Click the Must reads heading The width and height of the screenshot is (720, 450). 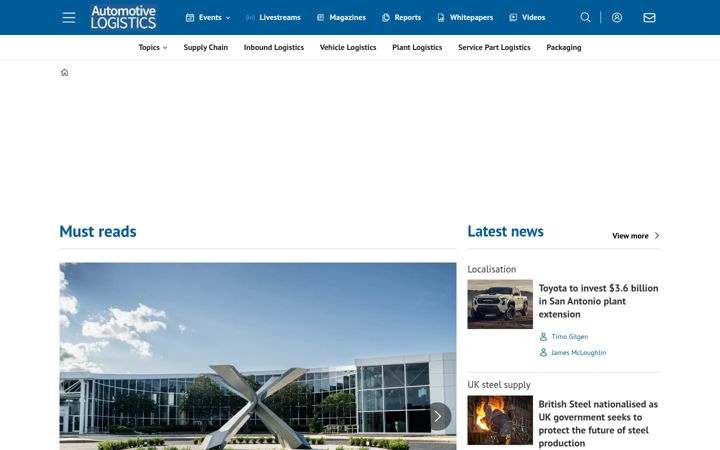tap(98, 231)
